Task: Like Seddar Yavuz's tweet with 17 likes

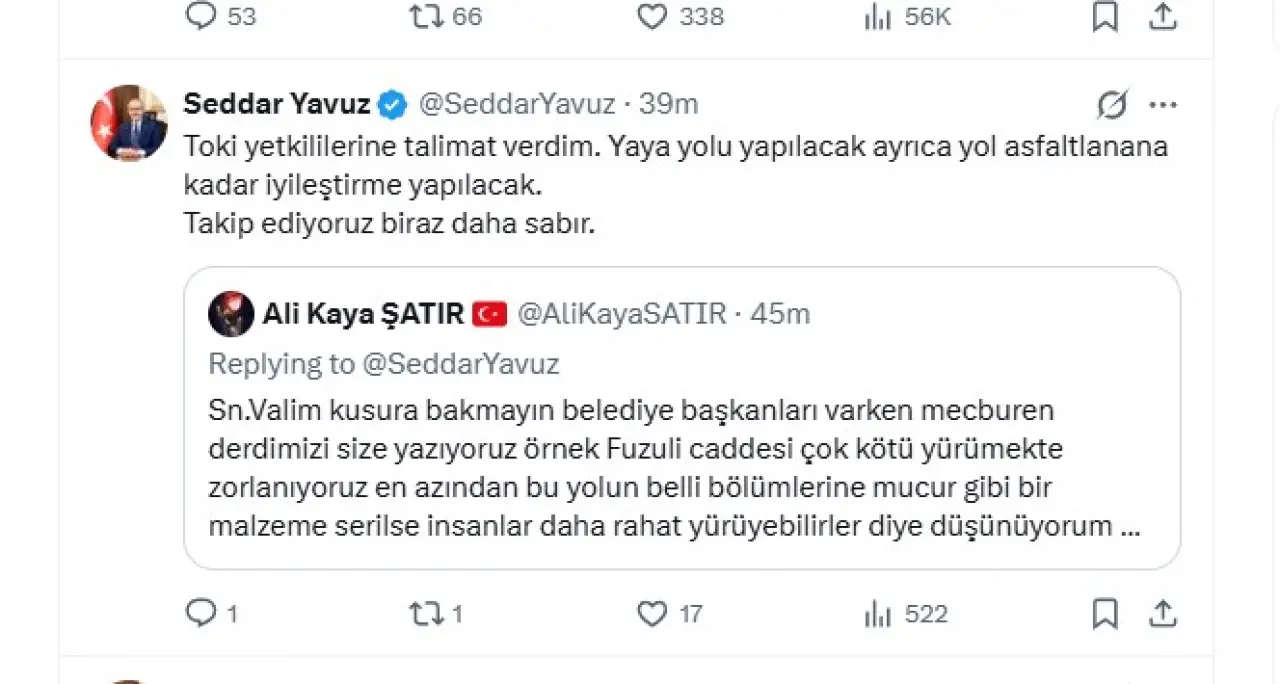Action: (652, 613)
